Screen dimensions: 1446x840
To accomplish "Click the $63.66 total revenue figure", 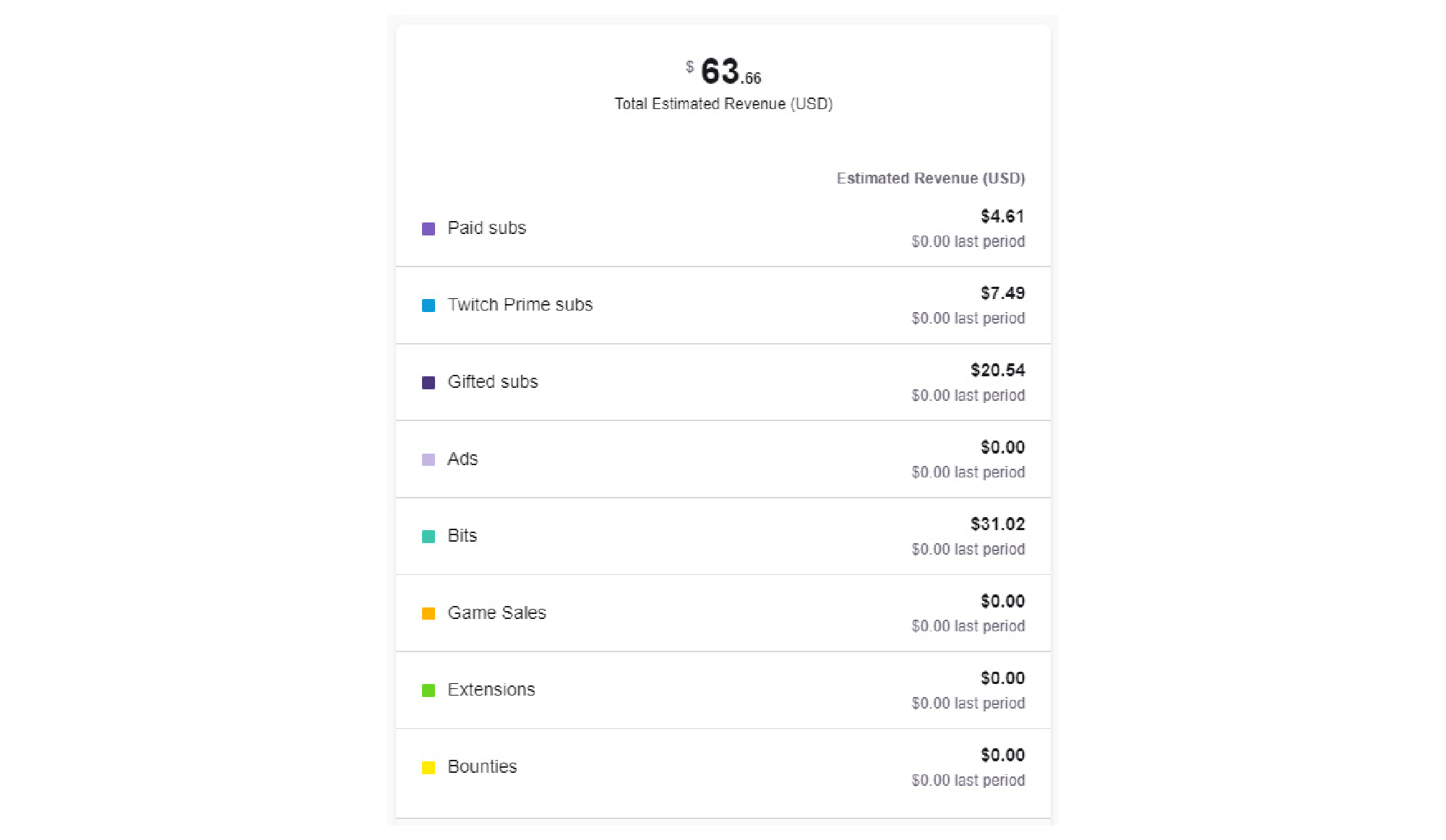I will pos(723,72).
